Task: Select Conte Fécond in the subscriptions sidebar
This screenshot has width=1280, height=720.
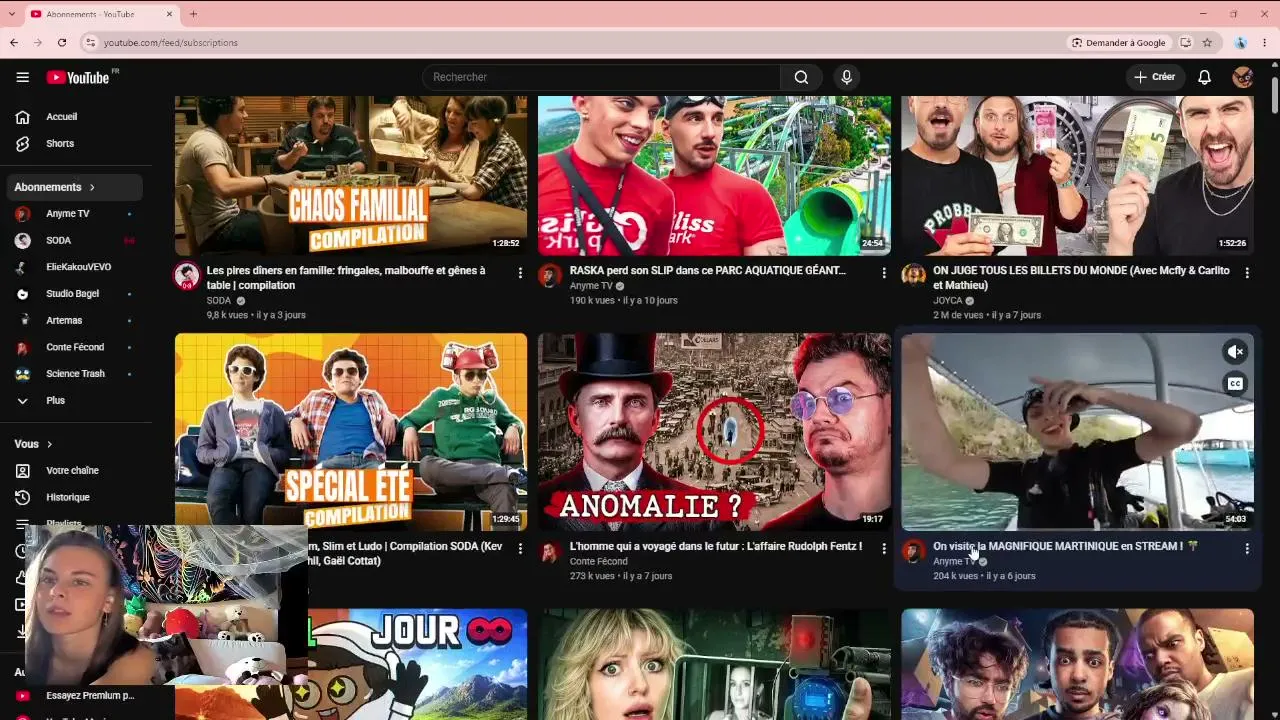Action: pos(75,347)
